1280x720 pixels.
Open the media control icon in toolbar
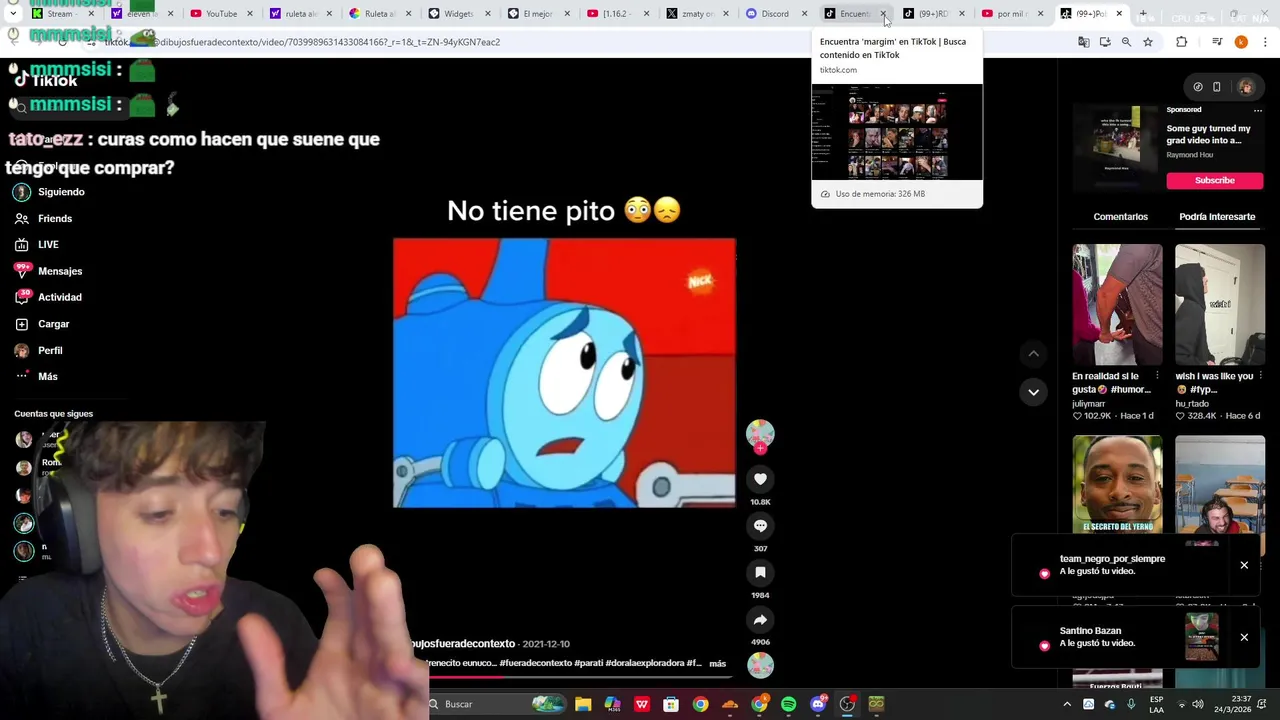tap(1216, 42)
